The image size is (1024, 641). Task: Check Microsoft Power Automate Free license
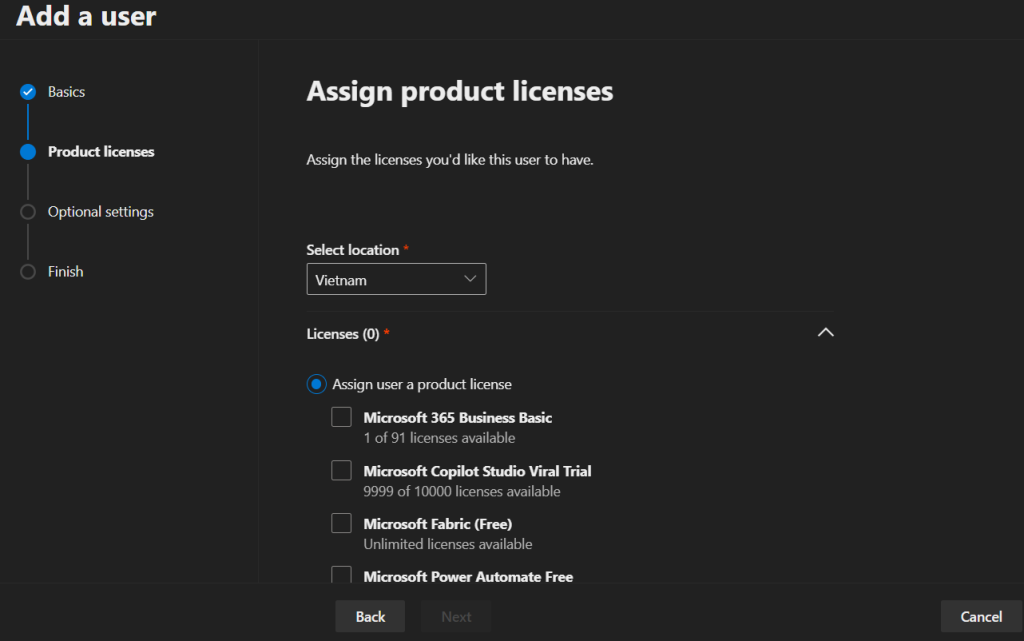coord(341,574)
